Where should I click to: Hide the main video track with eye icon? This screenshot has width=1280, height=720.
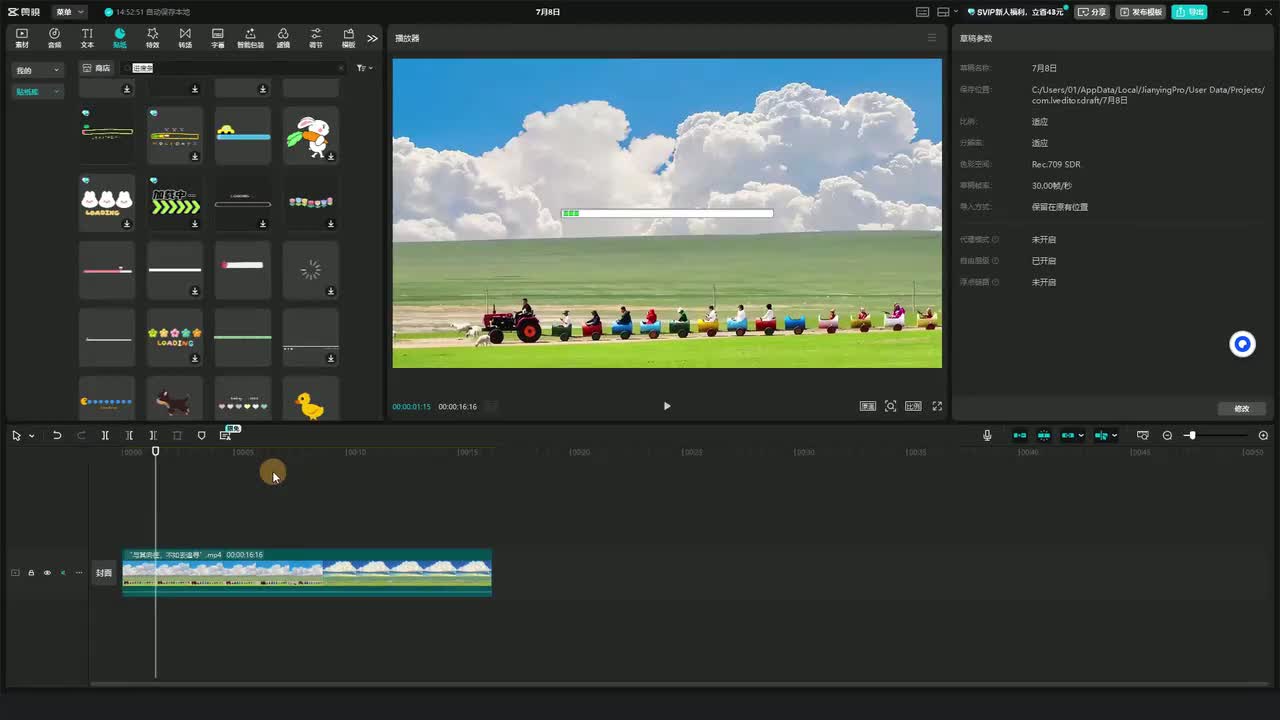click(47, 573)
